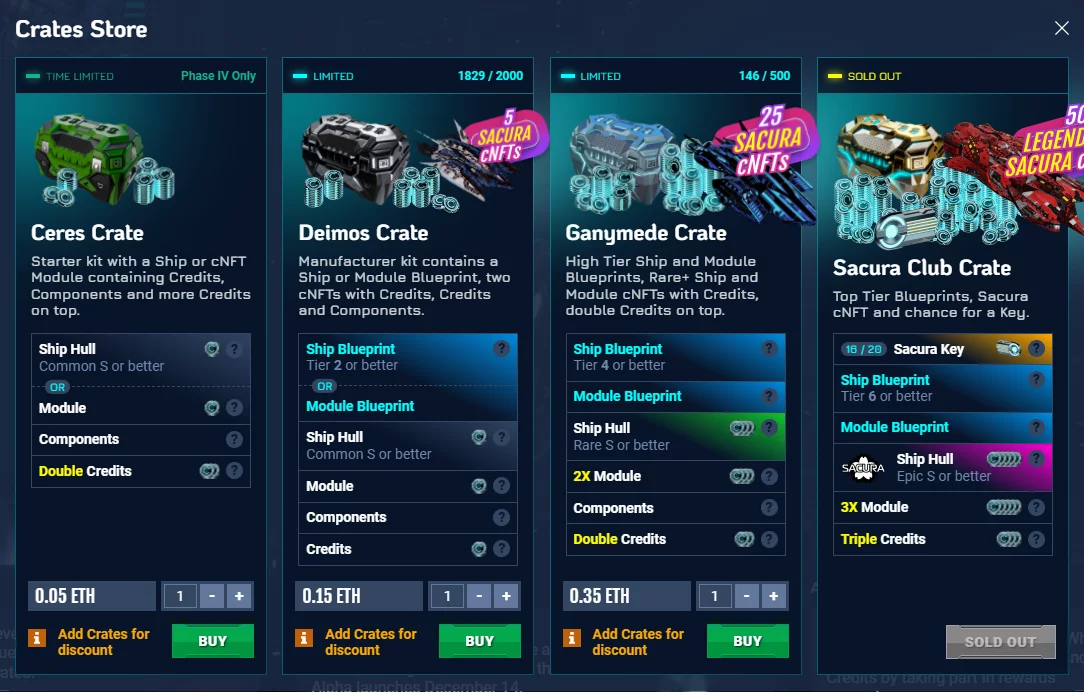This screenshot has width=1084, height=692.
Task: Increase Ceres Crate quantity with plus
Action: click(239, 596)
